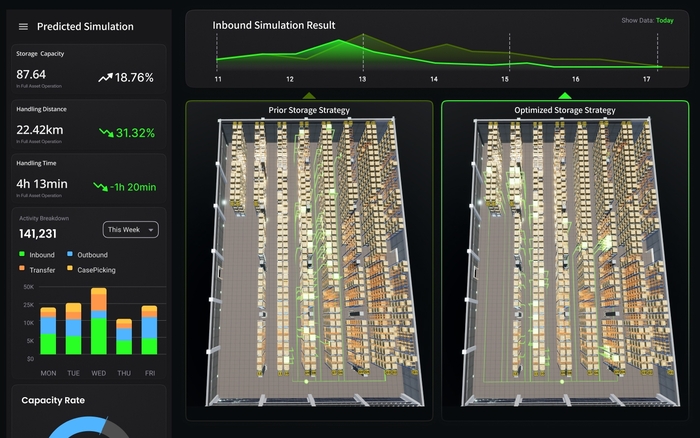
Task: Open the hamburger menu beside Predicted Simulation
Action: (23, 27)
